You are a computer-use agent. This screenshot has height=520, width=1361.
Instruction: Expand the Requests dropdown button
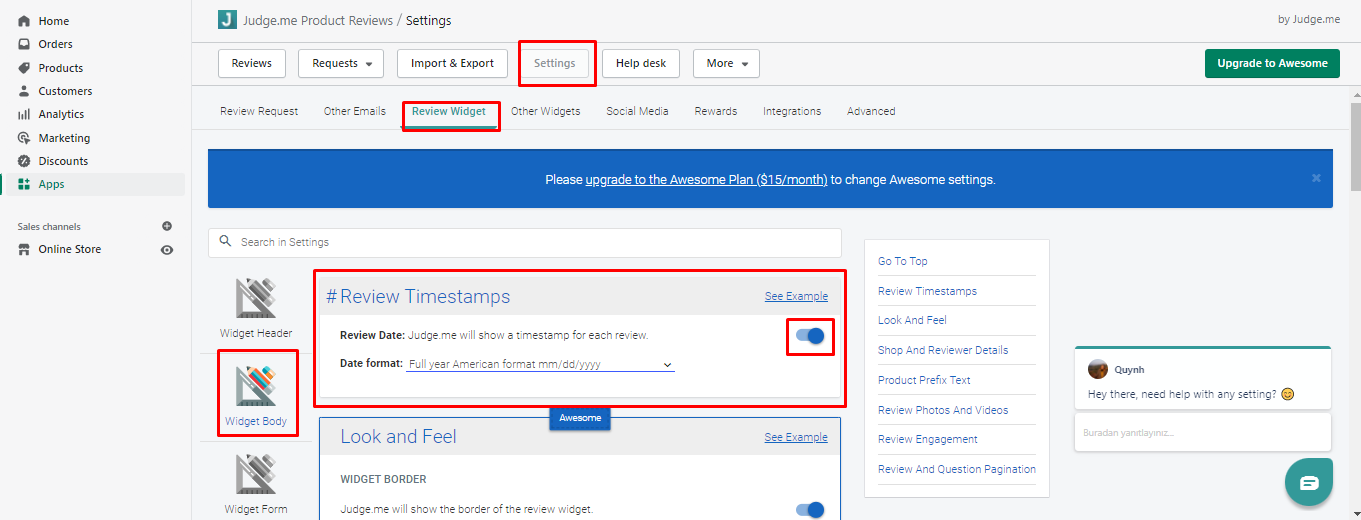[x=341, y=63]
